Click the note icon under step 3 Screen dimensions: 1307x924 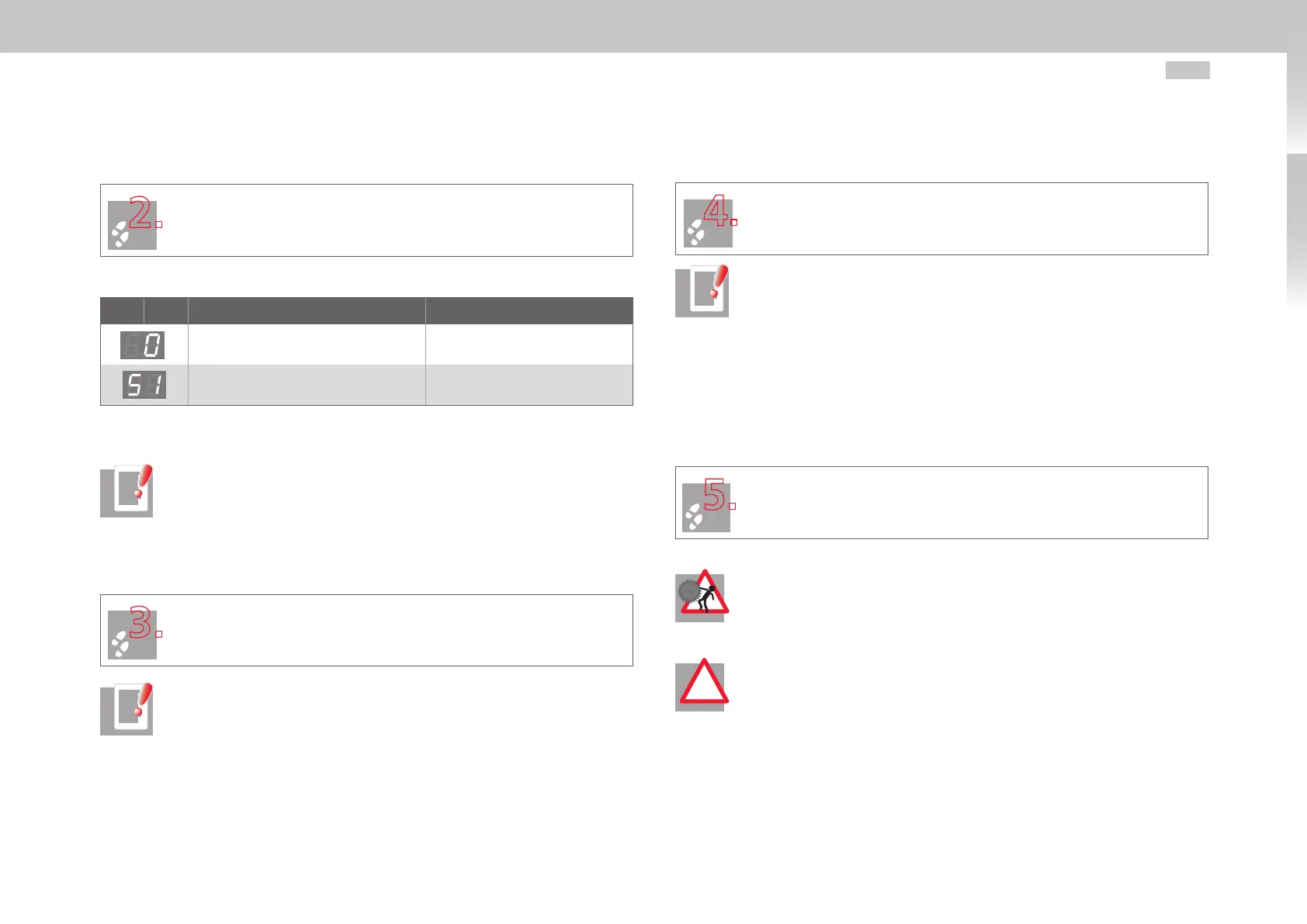pos(127,709)
